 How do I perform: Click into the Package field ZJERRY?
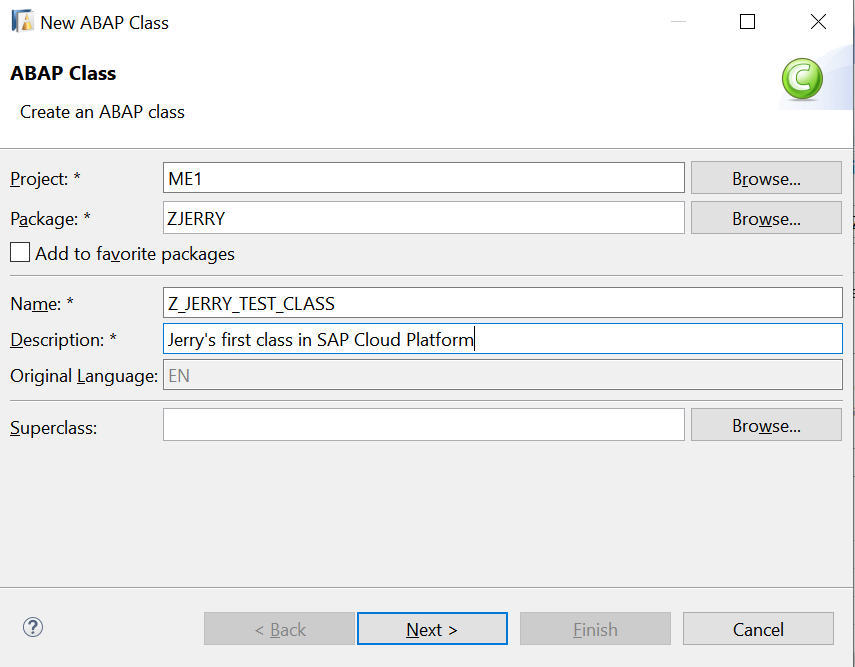(423, 218)
